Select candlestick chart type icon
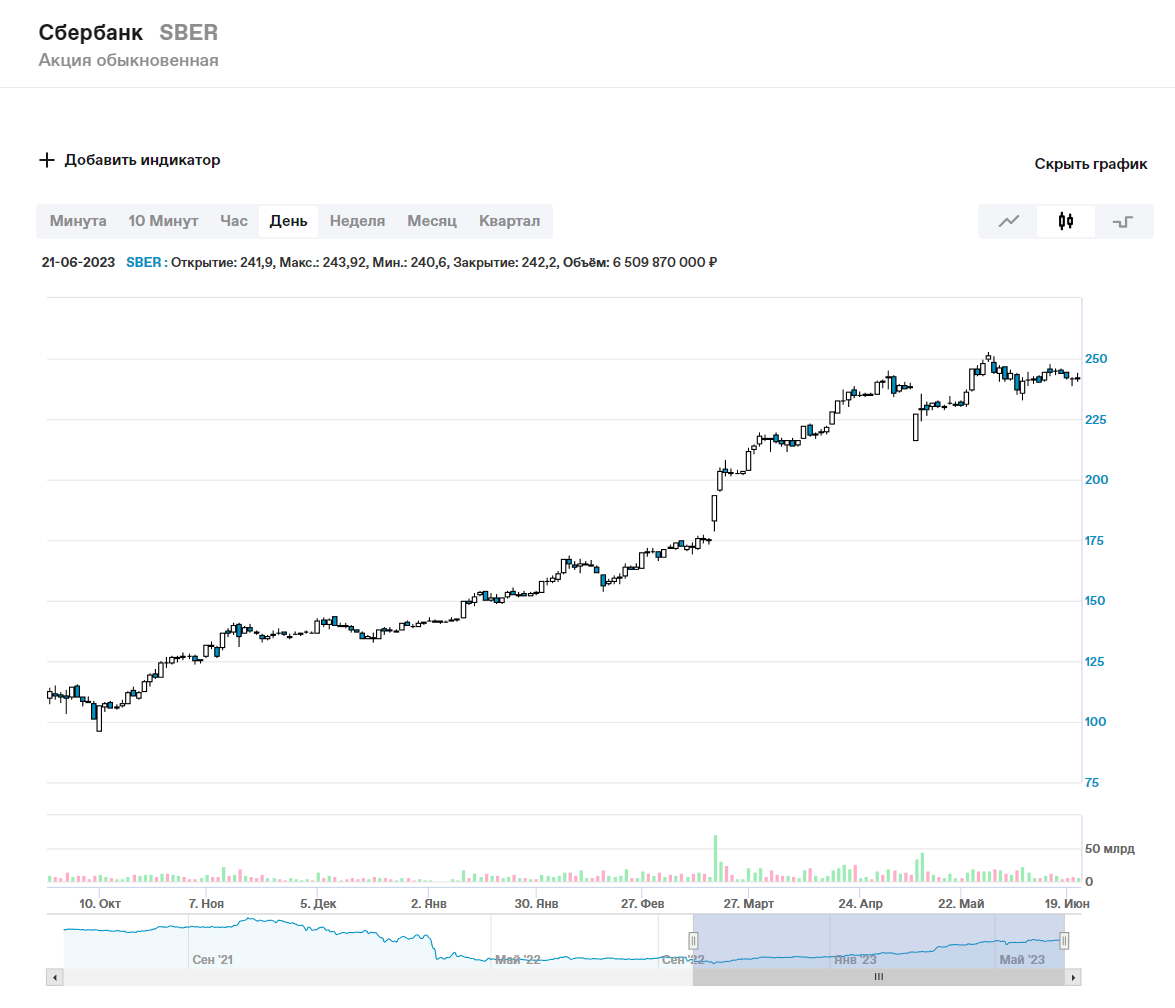This screenshot has height=1008, width=1175. (1066, 221)
